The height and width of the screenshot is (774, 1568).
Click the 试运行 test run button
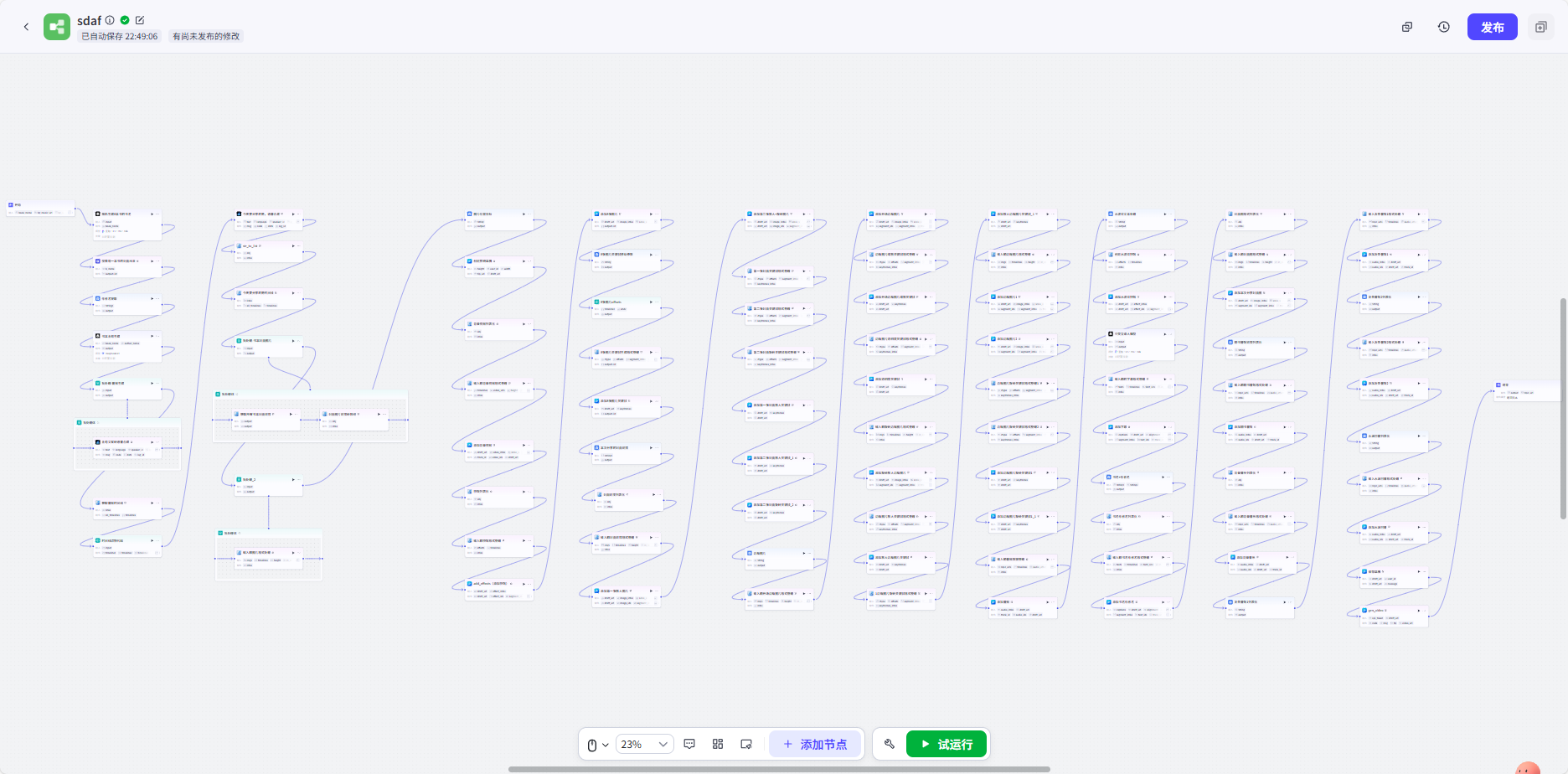click(946, 744)
